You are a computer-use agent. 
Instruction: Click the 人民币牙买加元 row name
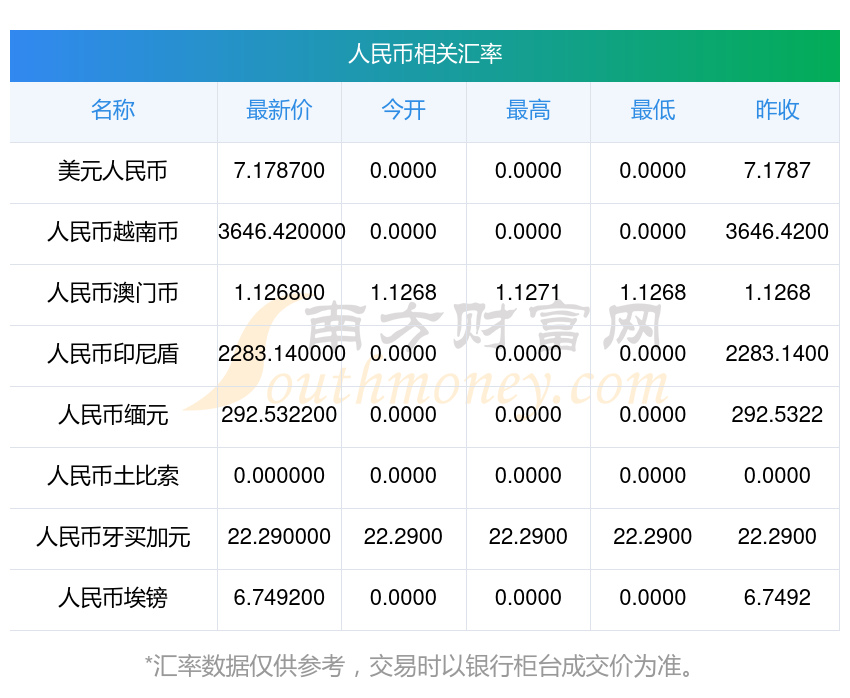[113, 537]
